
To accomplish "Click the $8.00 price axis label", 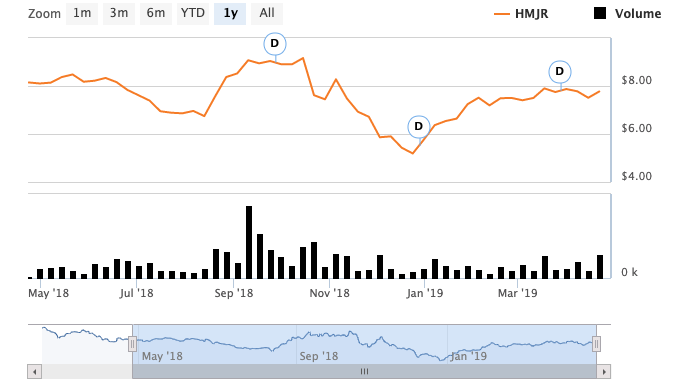I will 636,80.
